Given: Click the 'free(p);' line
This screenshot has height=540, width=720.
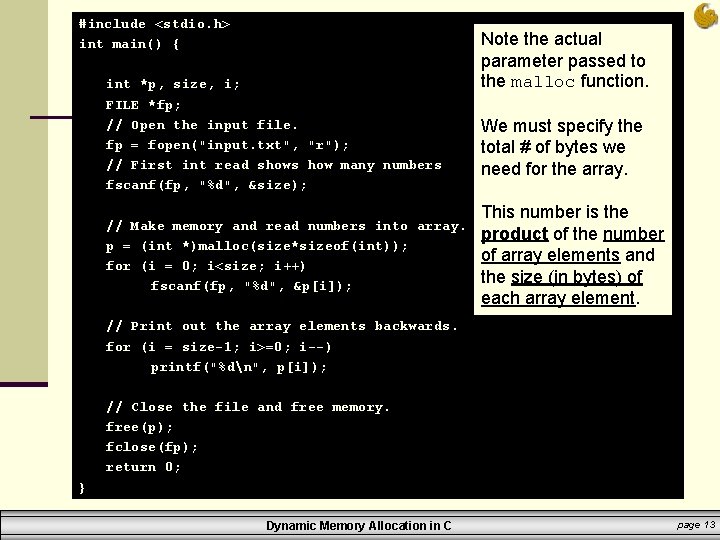Looking at the screenshot, I should click(139, 428).
